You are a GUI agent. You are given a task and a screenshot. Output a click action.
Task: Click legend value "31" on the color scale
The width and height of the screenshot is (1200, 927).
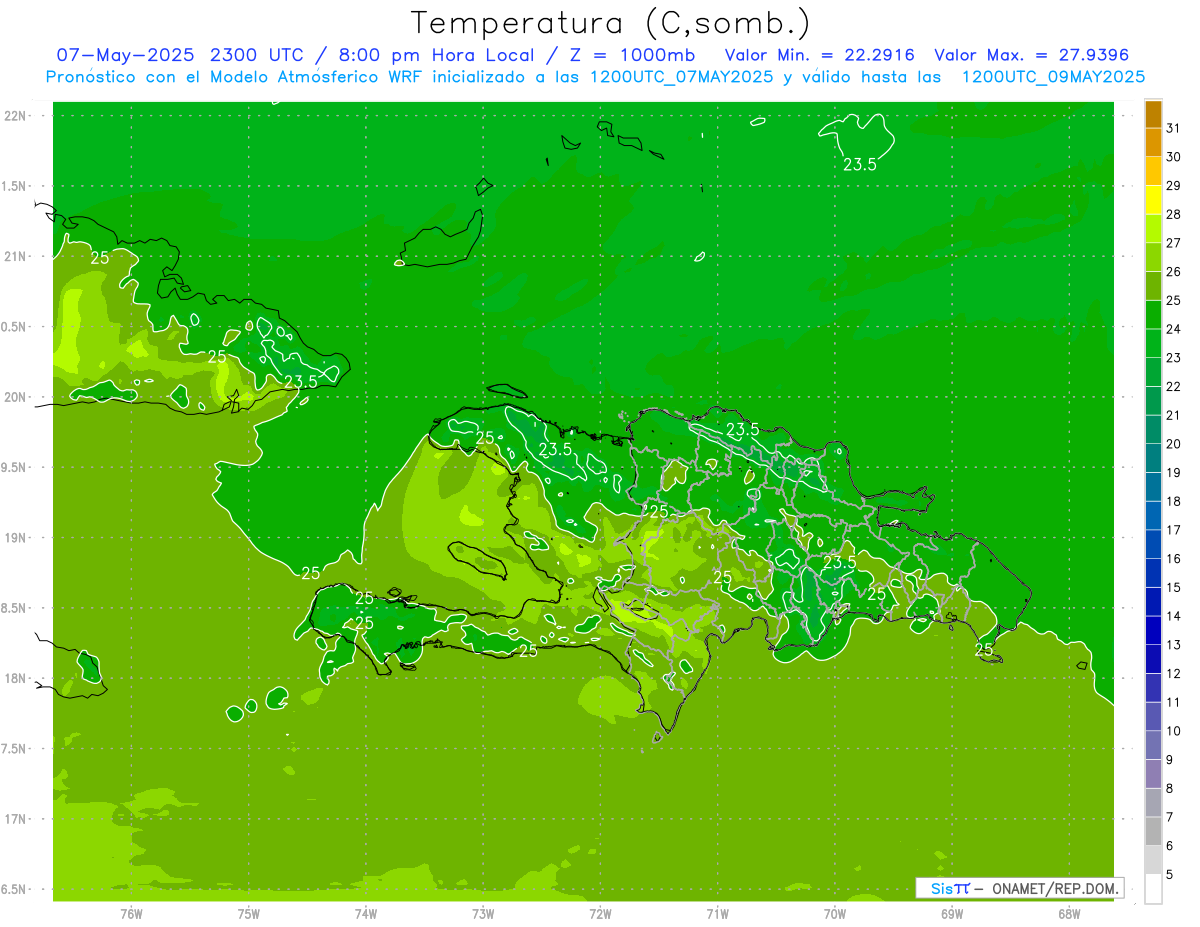[x=1173, y=128]
